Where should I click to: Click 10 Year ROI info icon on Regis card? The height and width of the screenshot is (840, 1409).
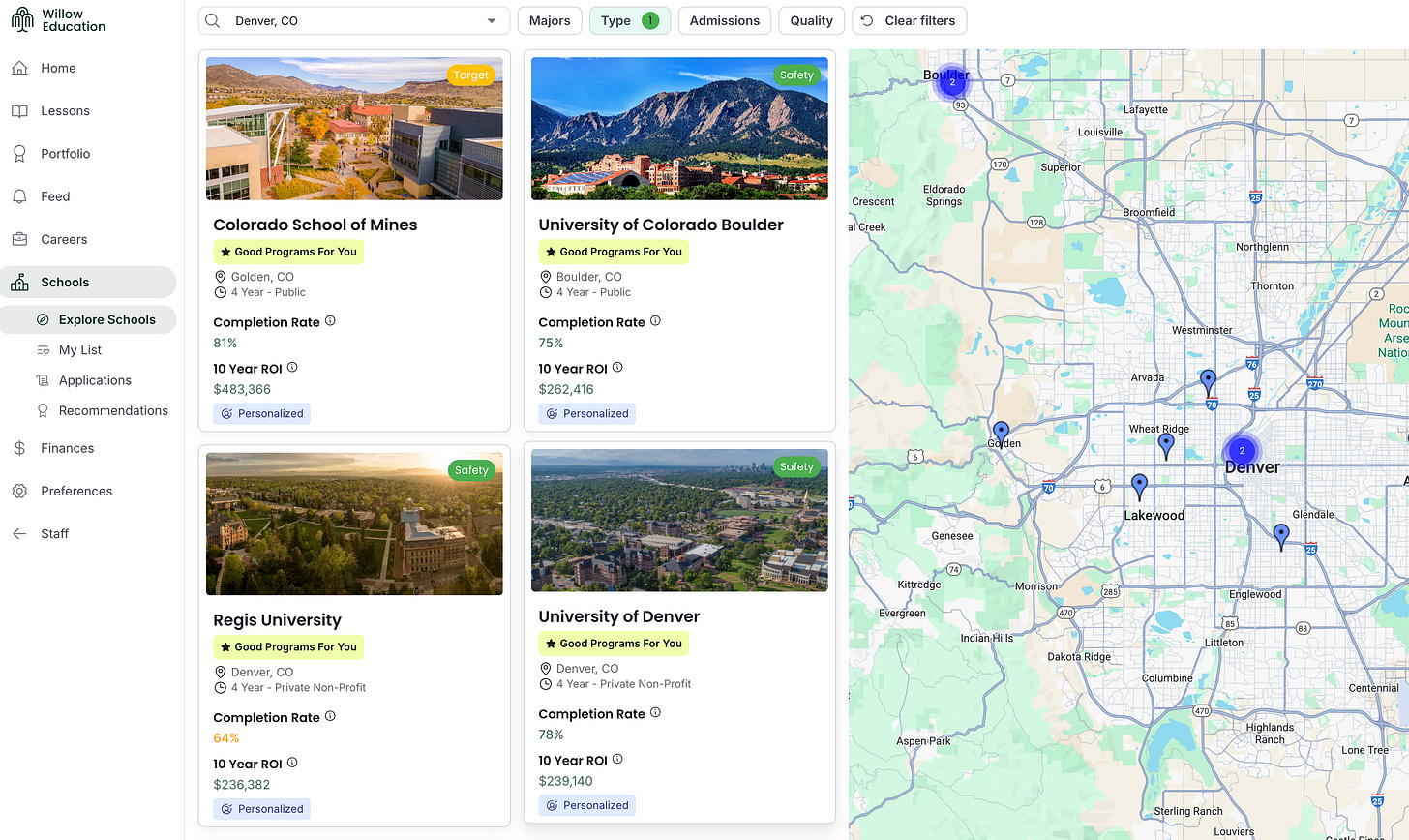292,763
